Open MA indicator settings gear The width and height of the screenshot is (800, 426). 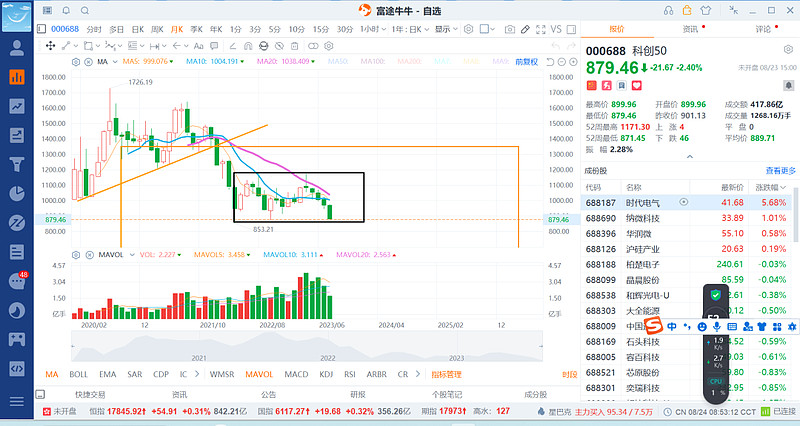pos(76,62)
